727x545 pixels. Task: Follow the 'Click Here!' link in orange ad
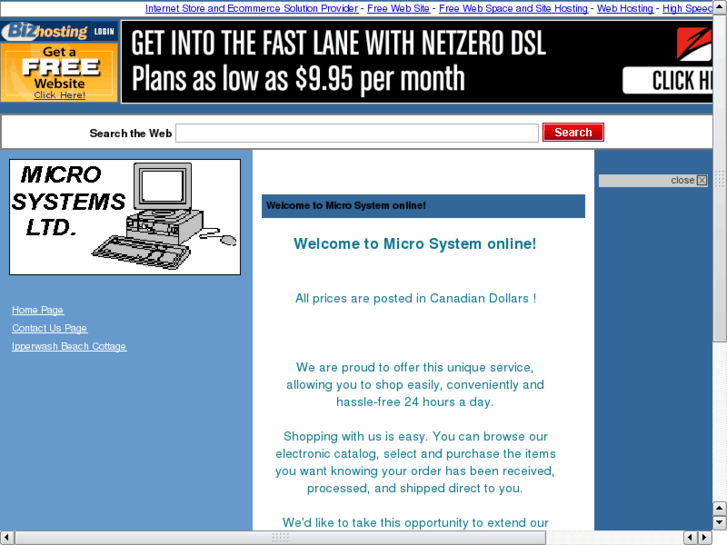pos(59,95)
